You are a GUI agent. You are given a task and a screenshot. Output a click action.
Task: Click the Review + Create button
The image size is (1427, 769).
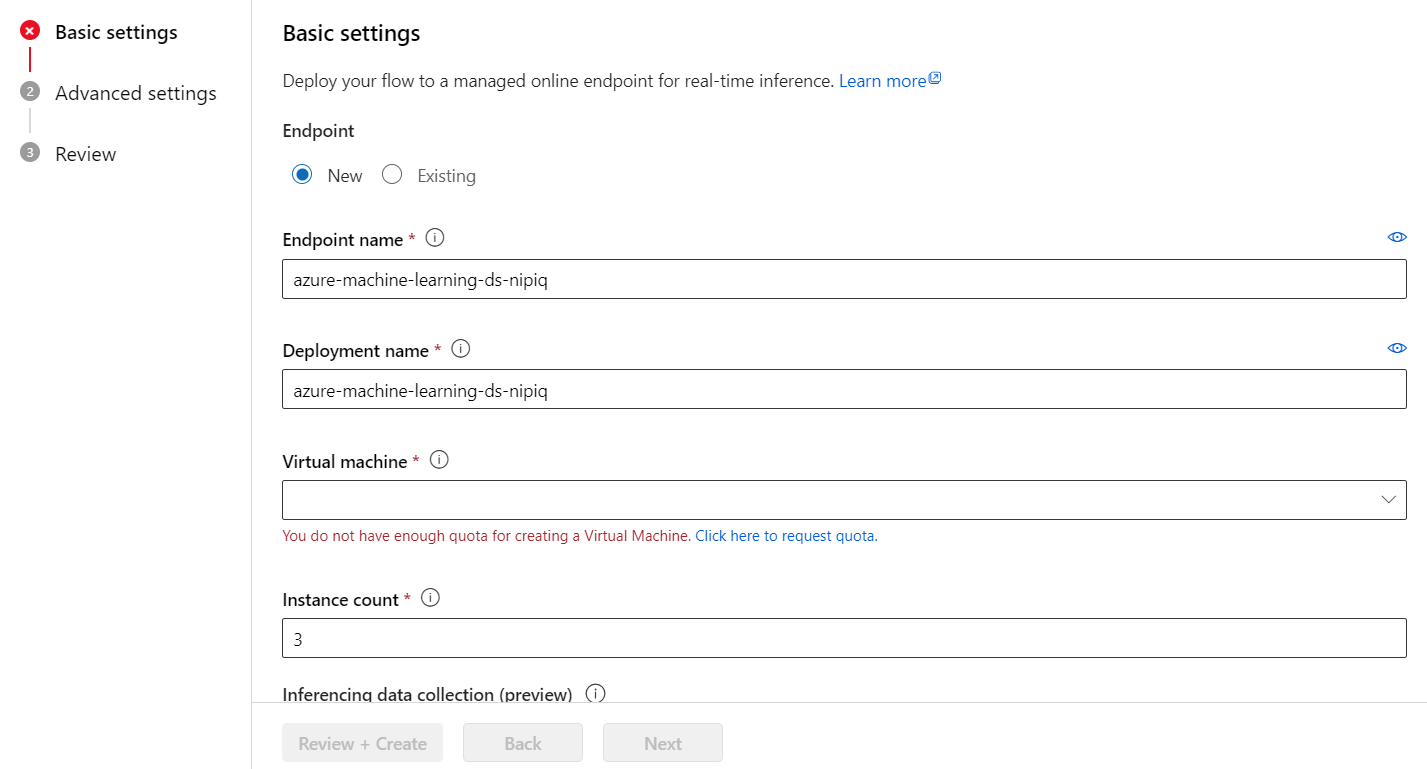pos(362,742)
